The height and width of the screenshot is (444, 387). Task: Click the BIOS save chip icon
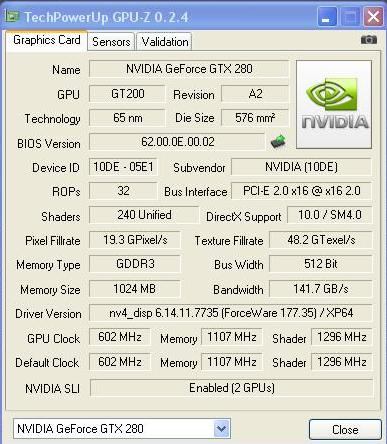point(278,142)
